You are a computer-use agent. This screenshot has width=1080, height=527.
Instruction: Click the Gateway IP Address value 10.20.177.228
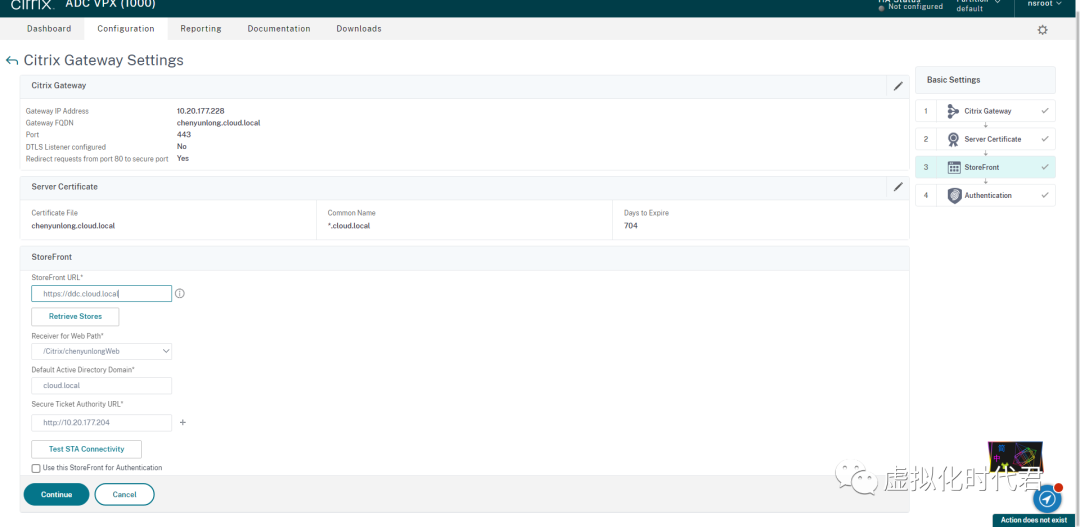200,111
